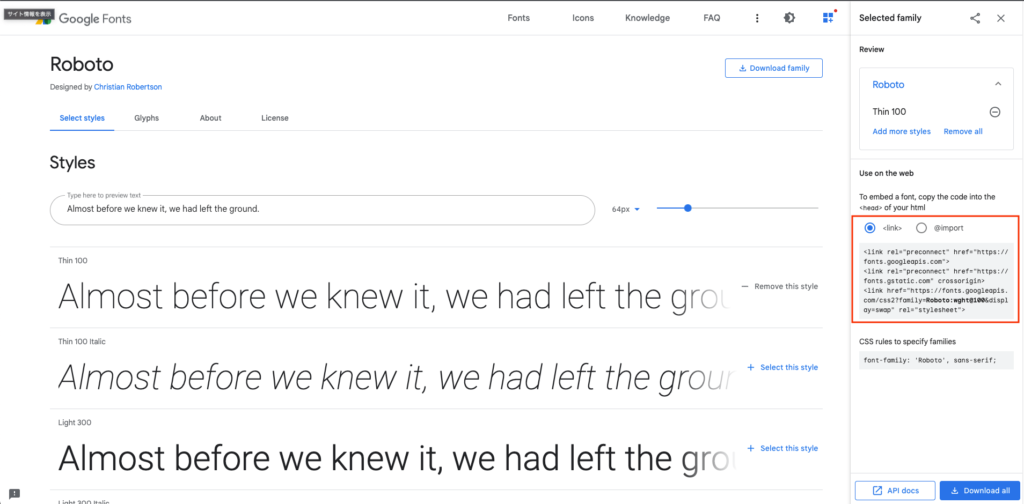The height and width of the screenshot is (504, 1024).
Task: Click the feedback icon at bottom left
Action: point(14,493)
